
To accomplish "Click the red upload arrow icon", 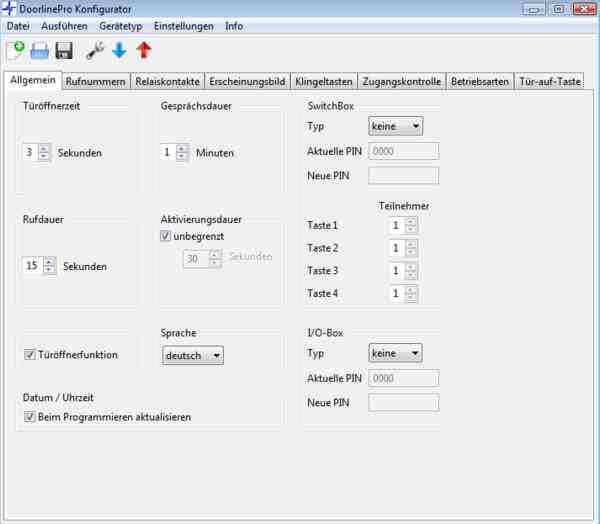I will pos(144,51).
